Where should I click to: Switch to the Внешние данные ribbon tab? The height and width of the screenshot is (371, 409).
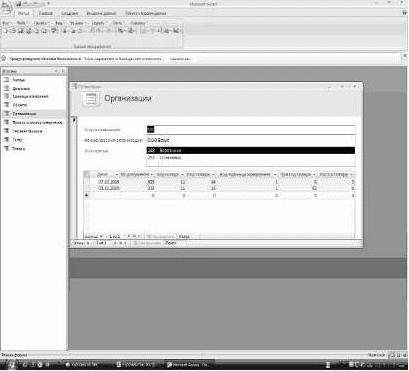click(x=101, y=13)
